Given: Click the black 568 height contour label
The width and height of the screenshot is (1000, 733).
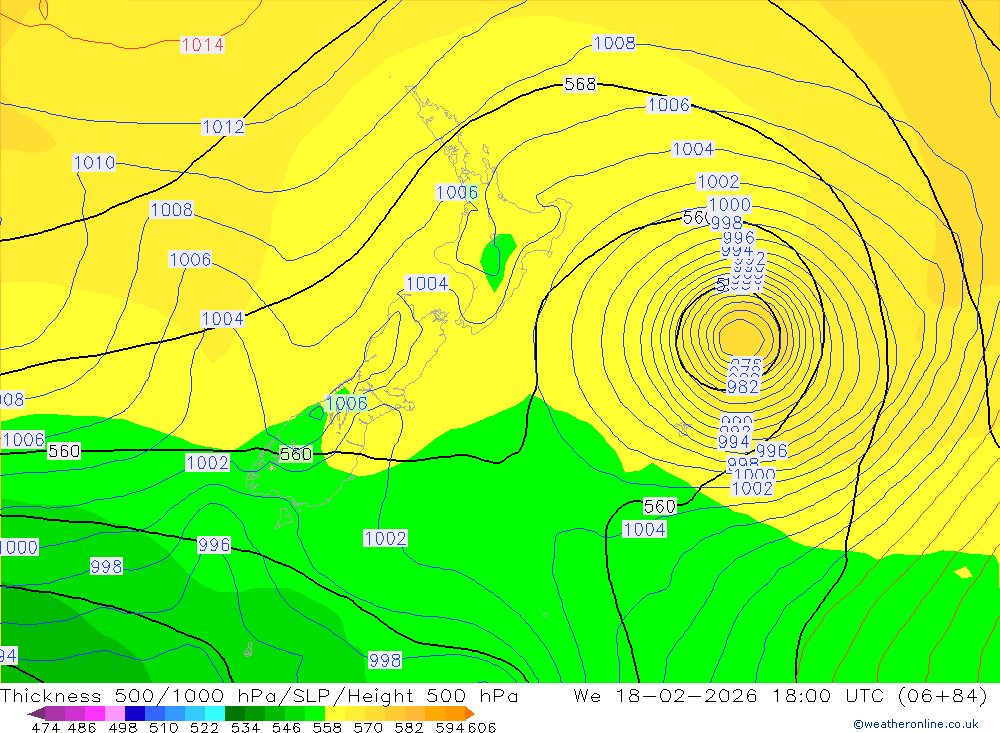Looking at the screenshot, I should coord(580,84).
